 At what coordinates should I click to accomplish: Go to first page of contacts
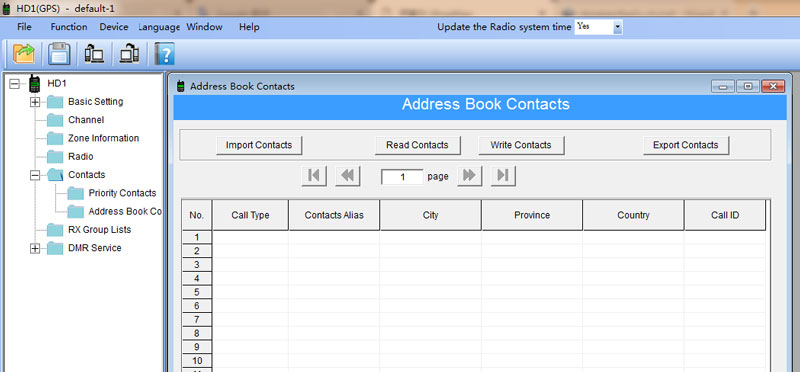coord(314,176)
